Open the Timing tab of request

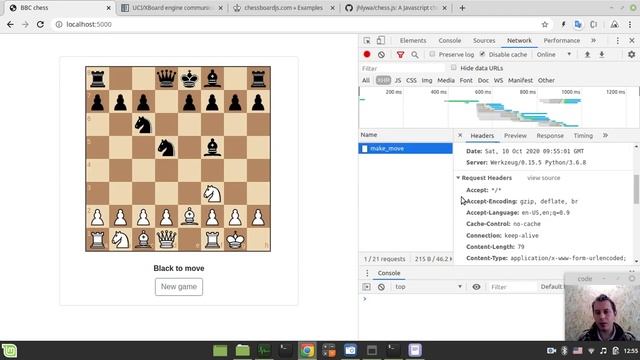[583, 136]
